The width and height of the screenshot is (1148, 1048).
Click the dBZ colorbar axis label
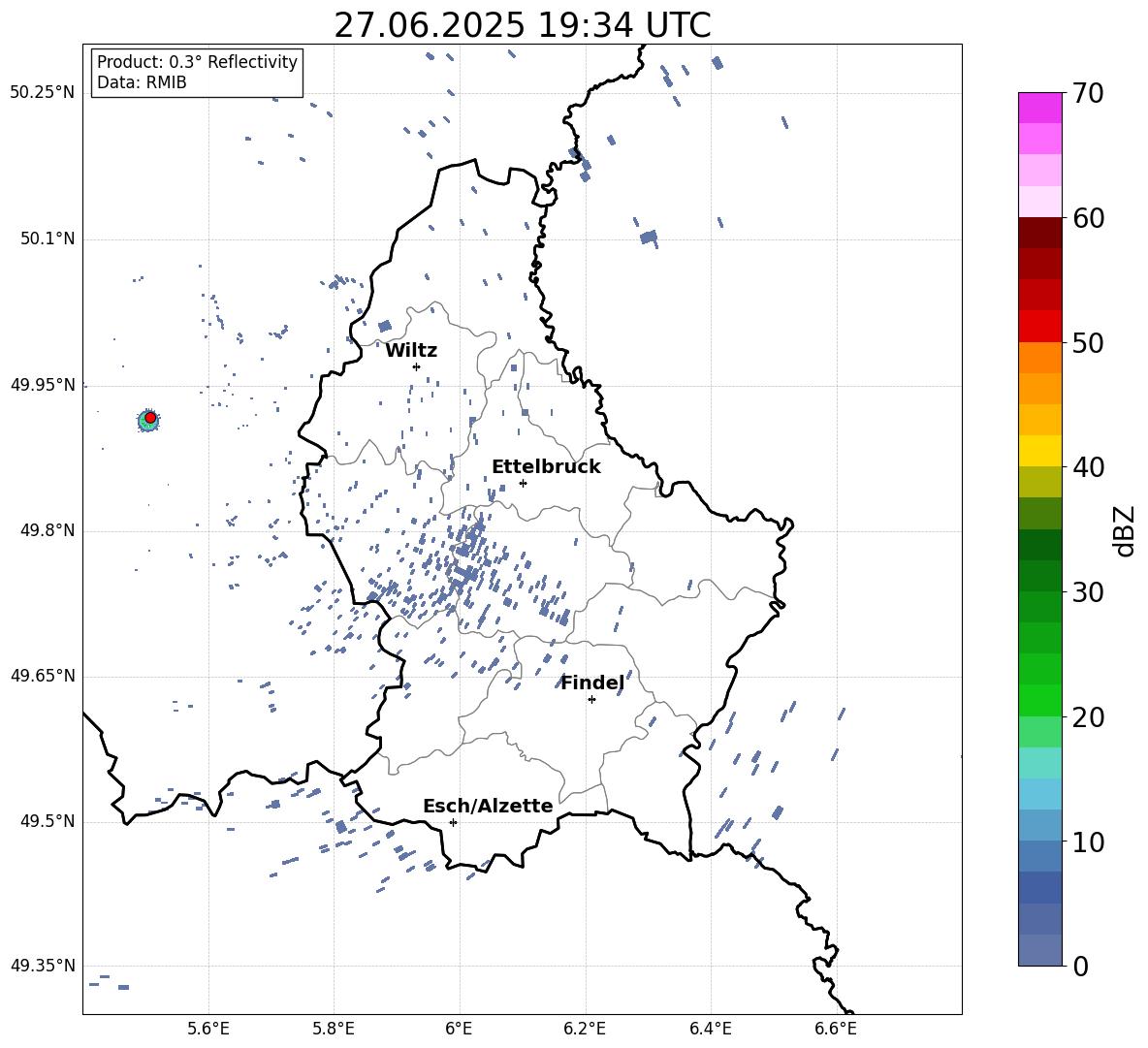coord(1126,530)
